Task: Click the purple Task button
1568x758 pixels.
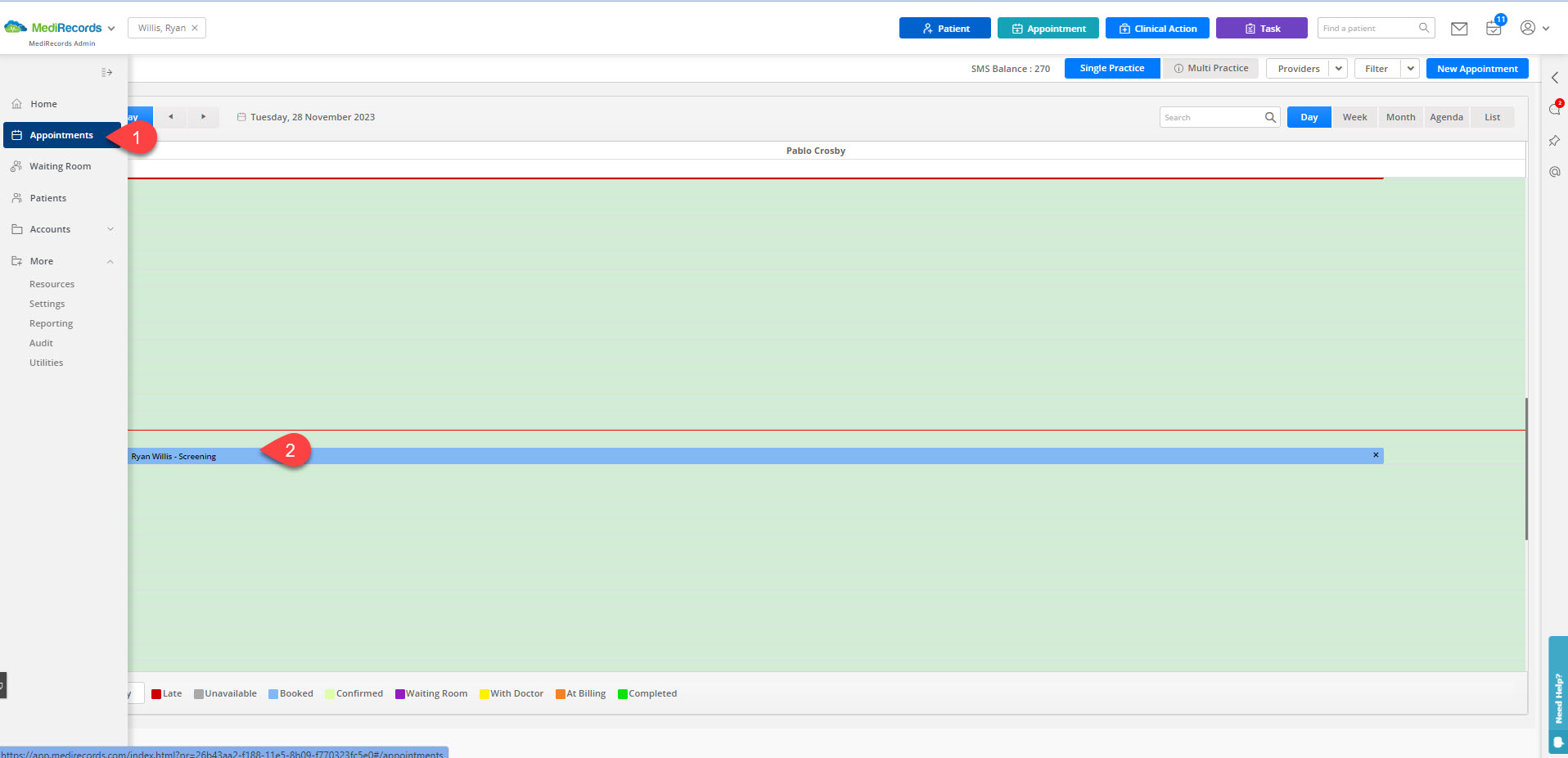Action: [1261, 28]
